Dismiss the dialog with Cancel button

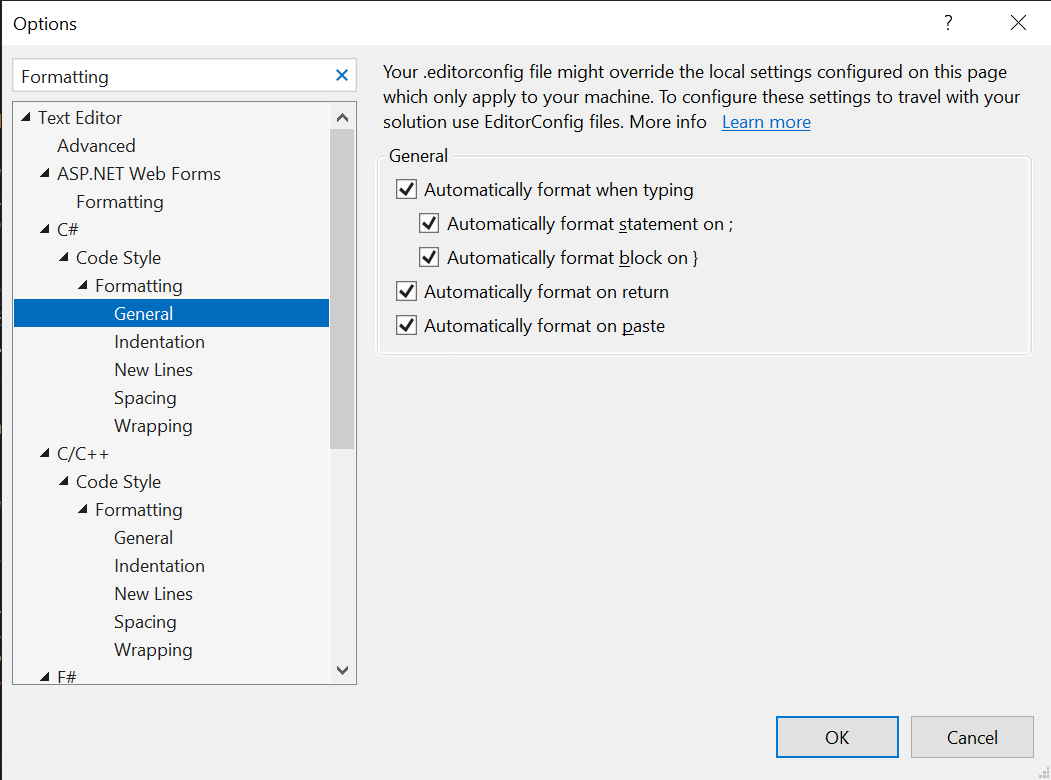pyautogui.click(x=972, y=737)
